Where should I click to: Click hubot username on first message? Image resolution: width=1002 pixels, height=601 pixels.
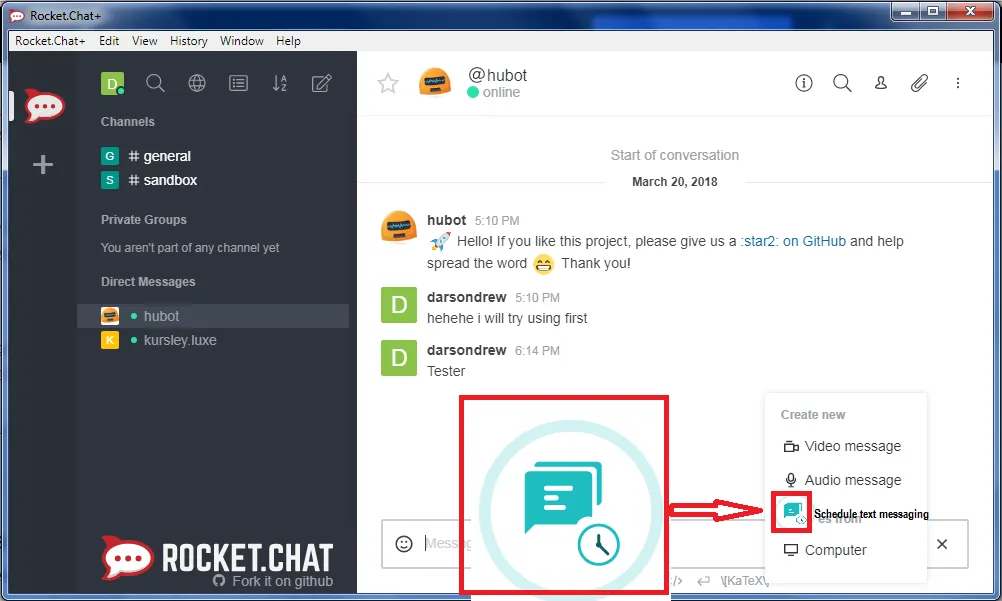pos(447,220)
